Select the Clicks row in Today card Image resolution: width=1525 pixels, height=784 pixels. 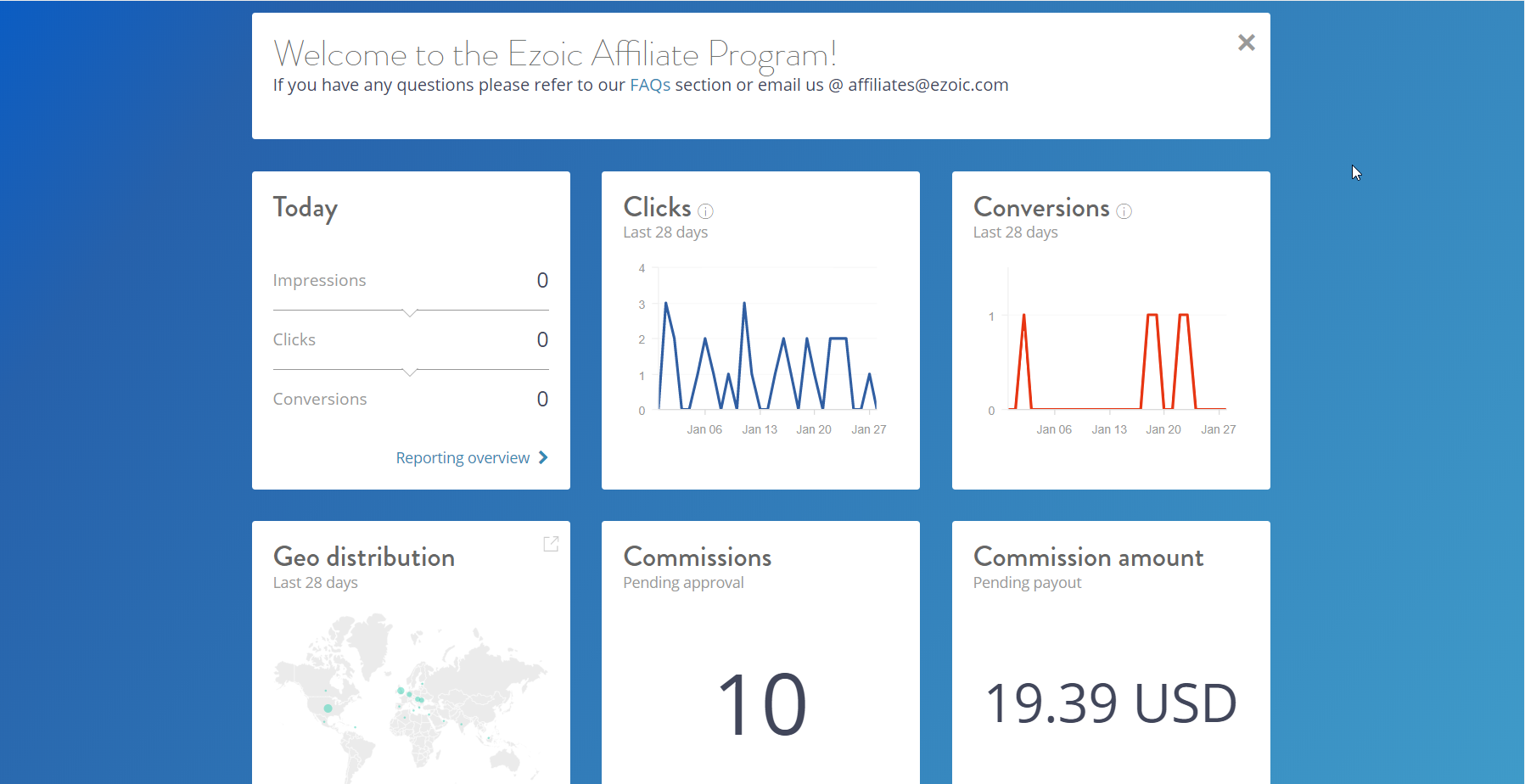tap(411, 340)
